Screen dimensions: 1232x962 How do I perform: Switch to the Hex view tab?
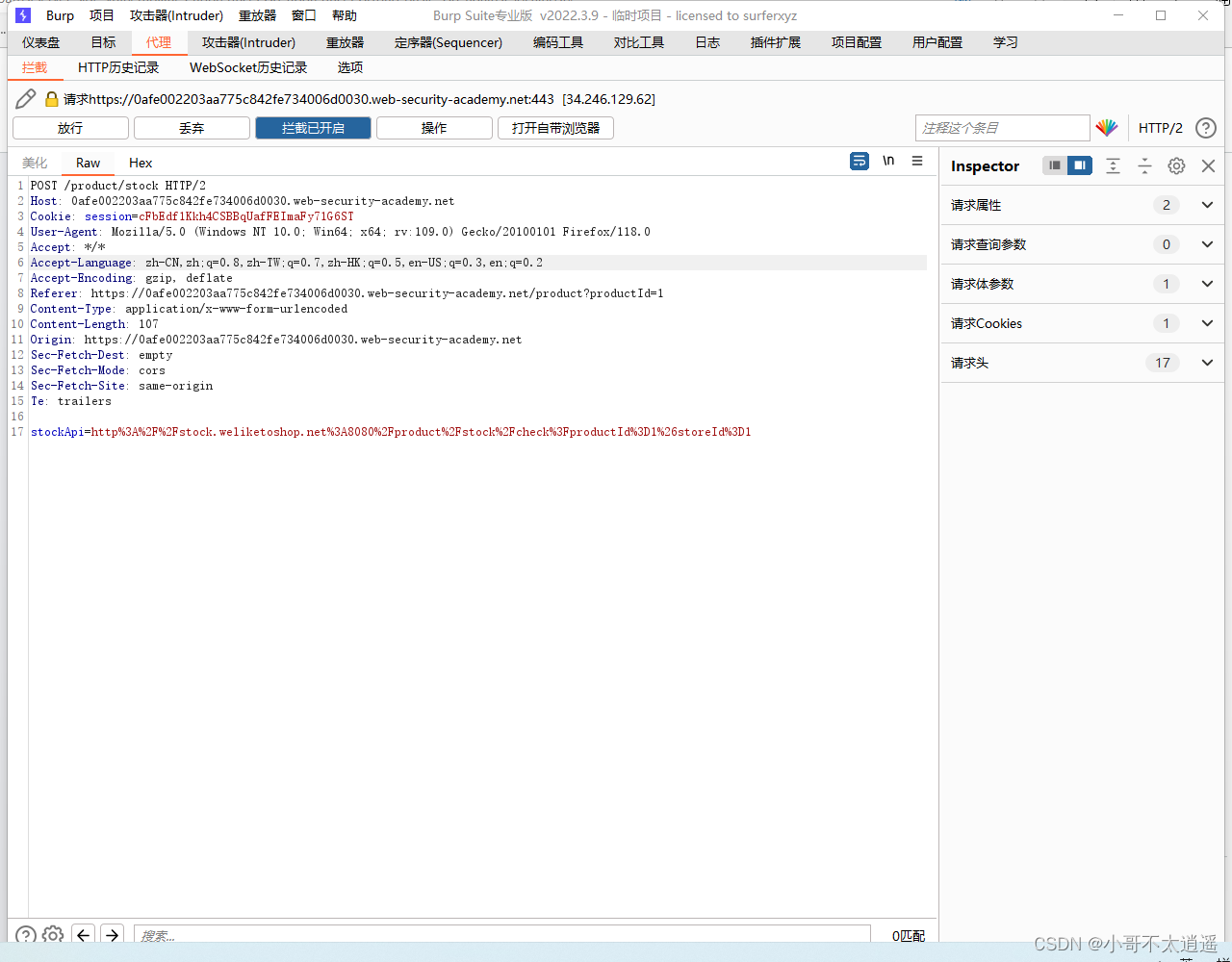click(141, 163)
